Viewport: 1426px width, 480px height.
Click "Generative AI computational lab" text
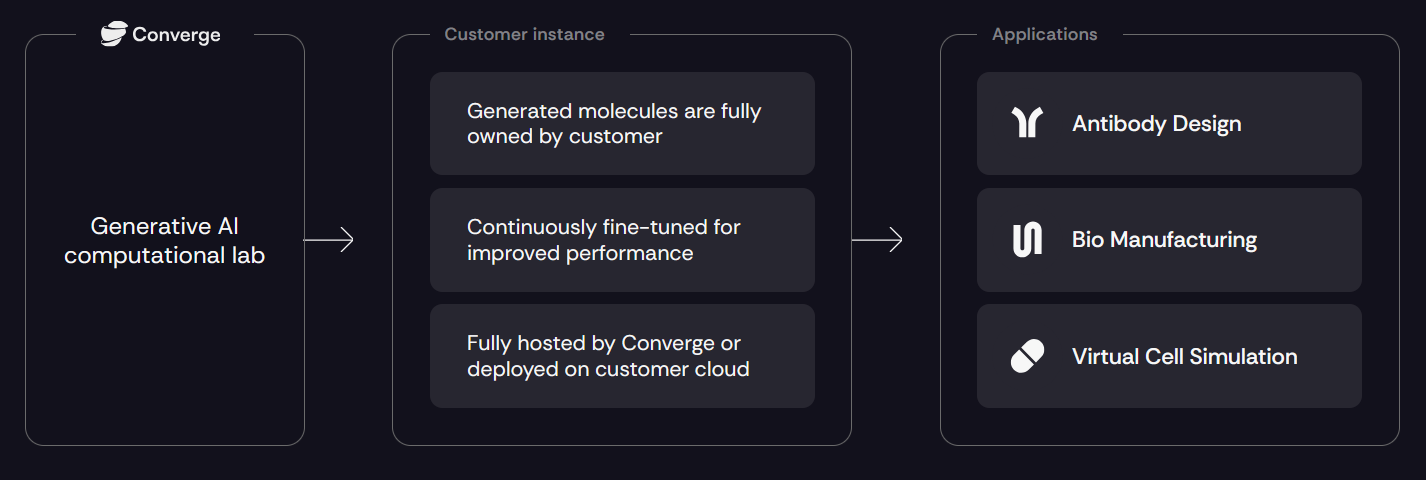pos(164,240)
